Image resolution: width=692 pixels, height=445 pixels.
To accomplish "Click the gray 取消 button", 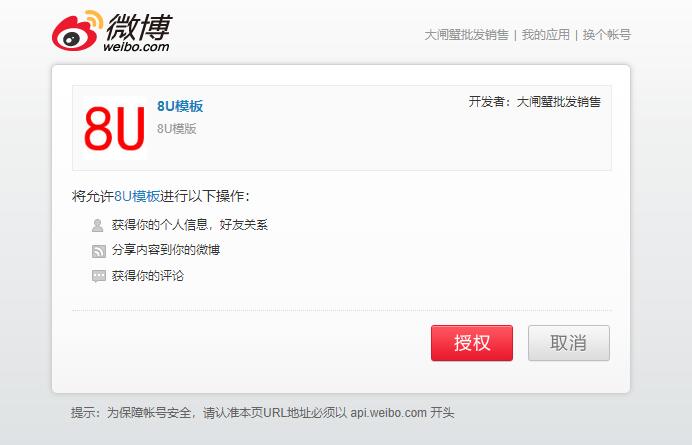I will pyautogui.click(x=569, y=343).
